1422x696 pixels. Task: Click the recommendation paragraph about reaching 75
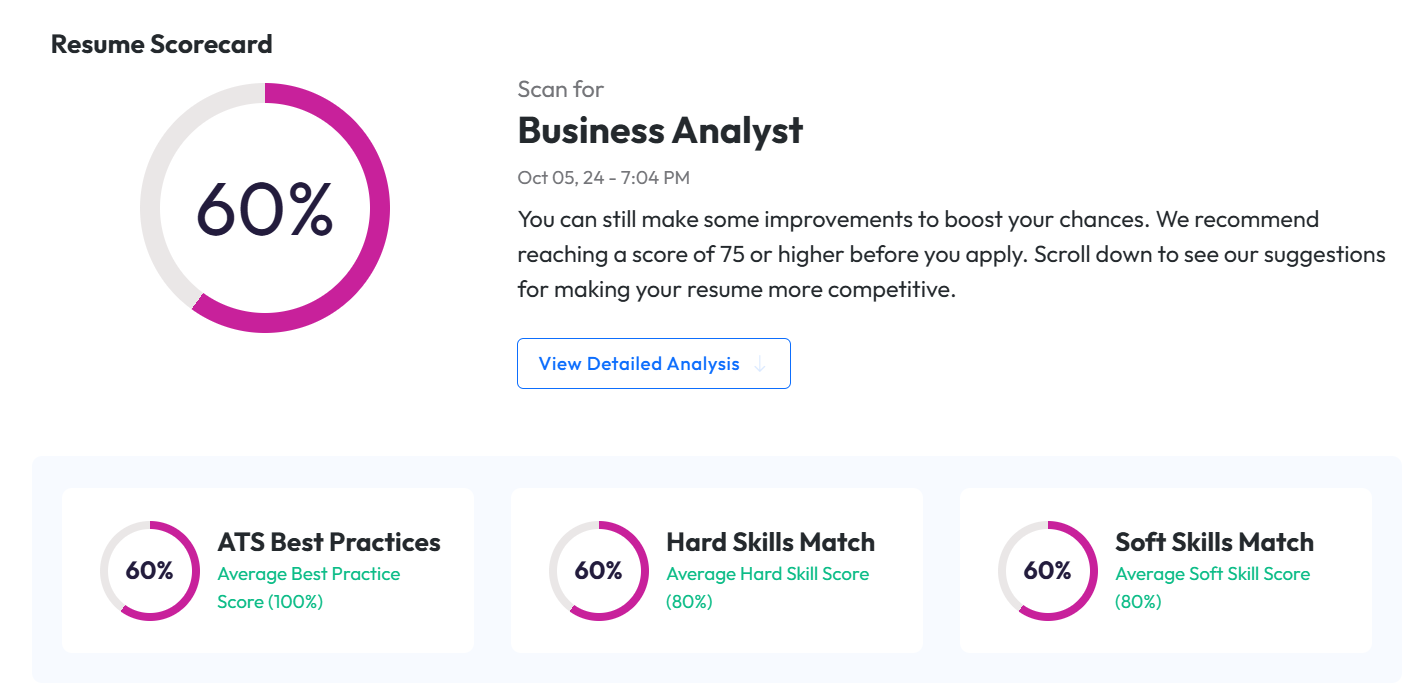pos(950,254)
